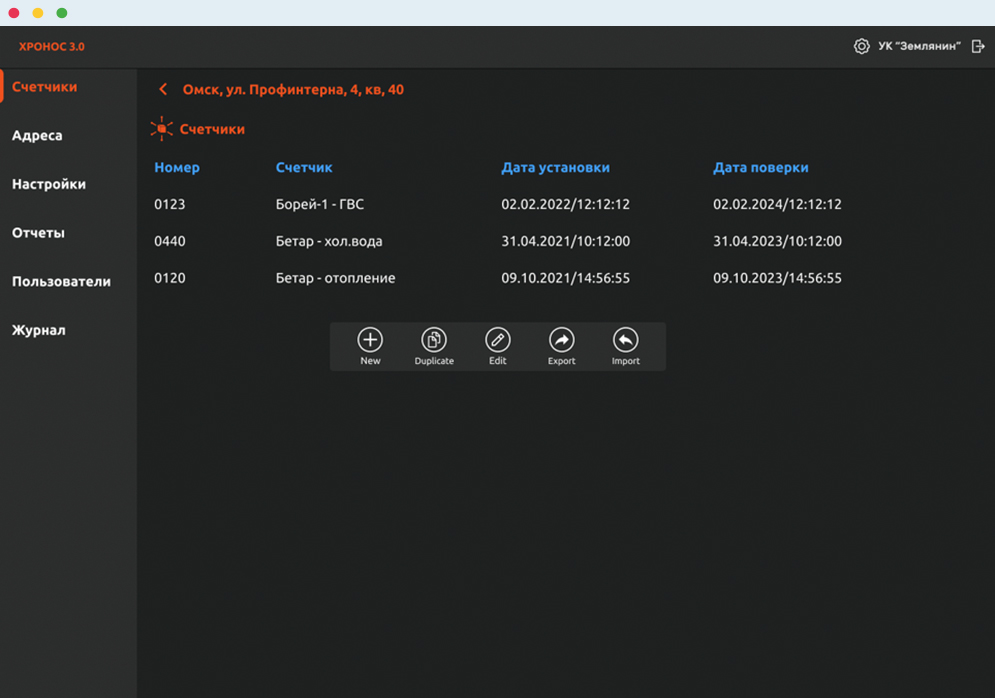Click the New counter plus icon
Screen dimensions: 995x698
point(370,340)
